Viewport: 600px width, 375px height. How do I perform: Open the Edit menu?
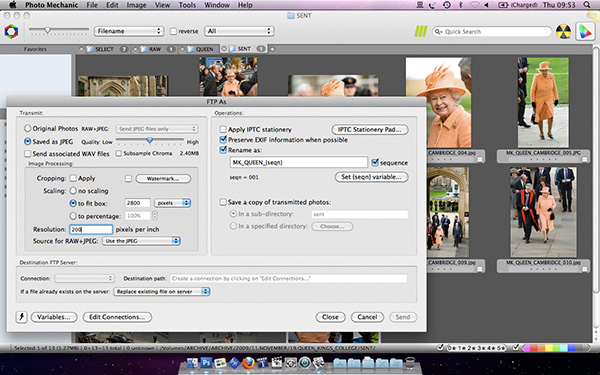[112, 5]
